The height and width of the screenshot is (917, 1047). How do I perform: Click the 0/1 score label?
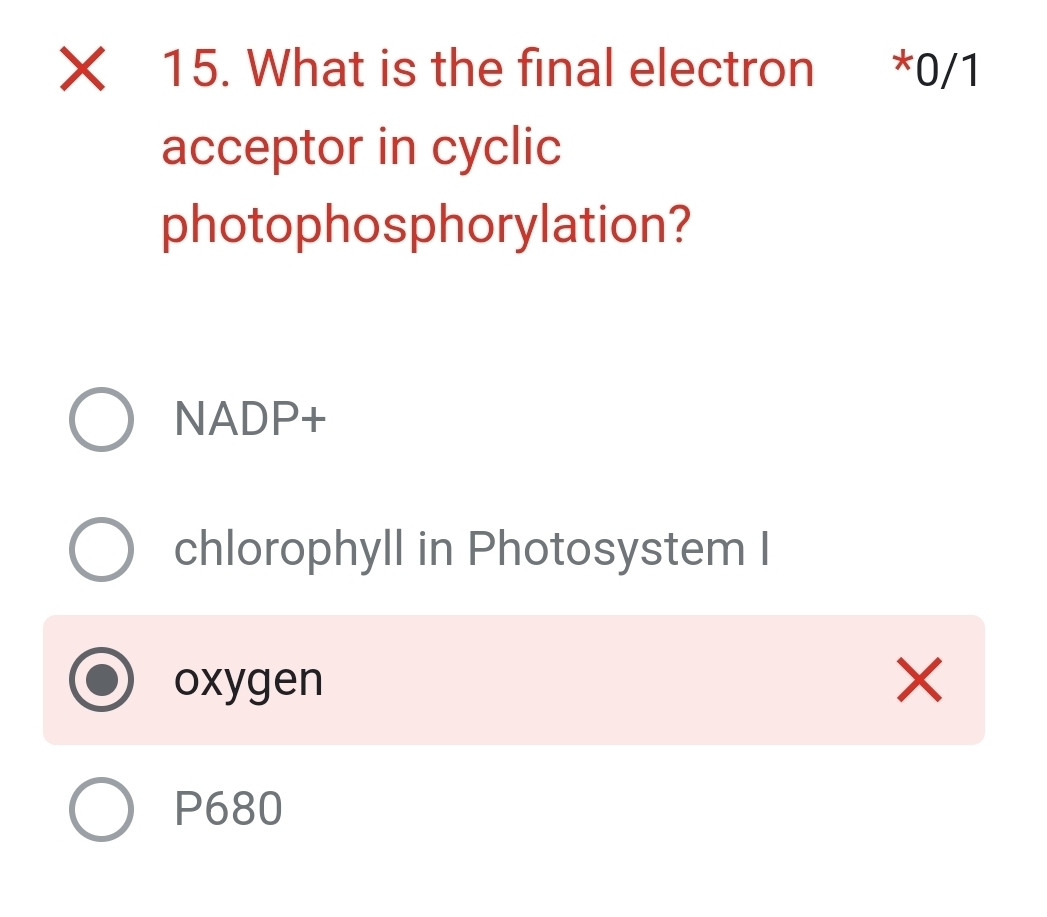pyautogui.click(x=945, y=68)
